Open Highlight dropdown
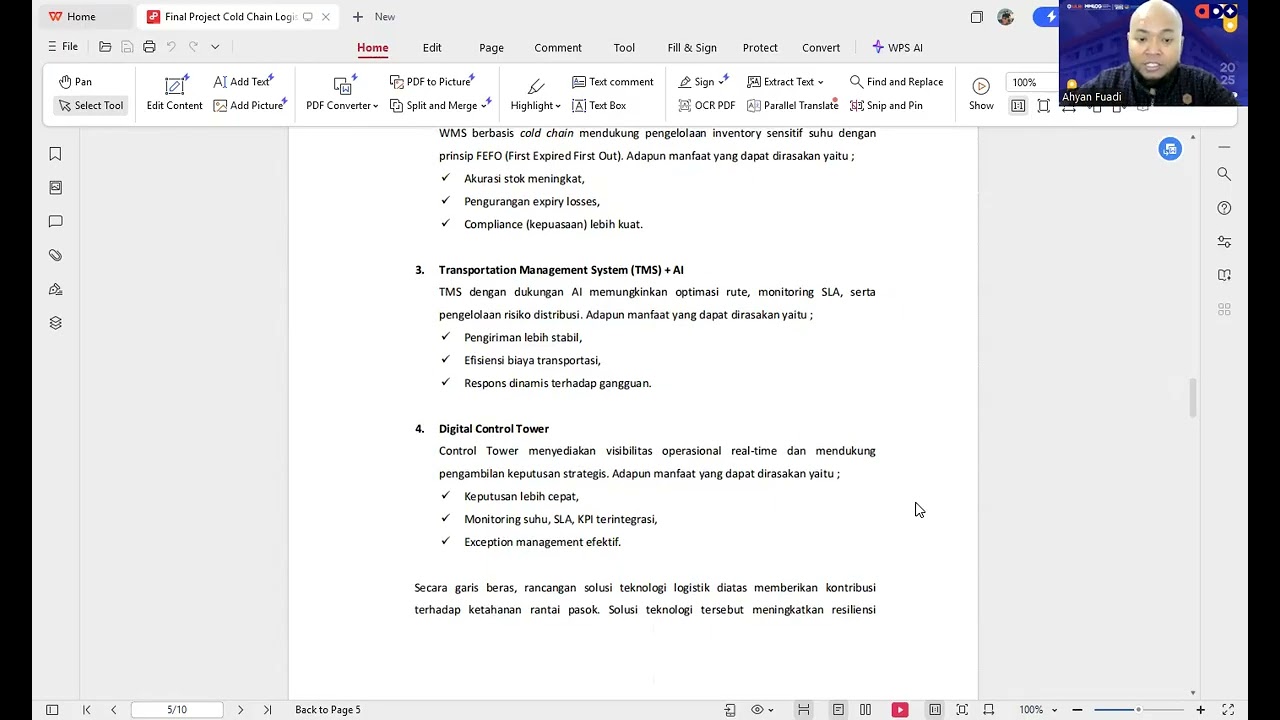 coord(536,93)
